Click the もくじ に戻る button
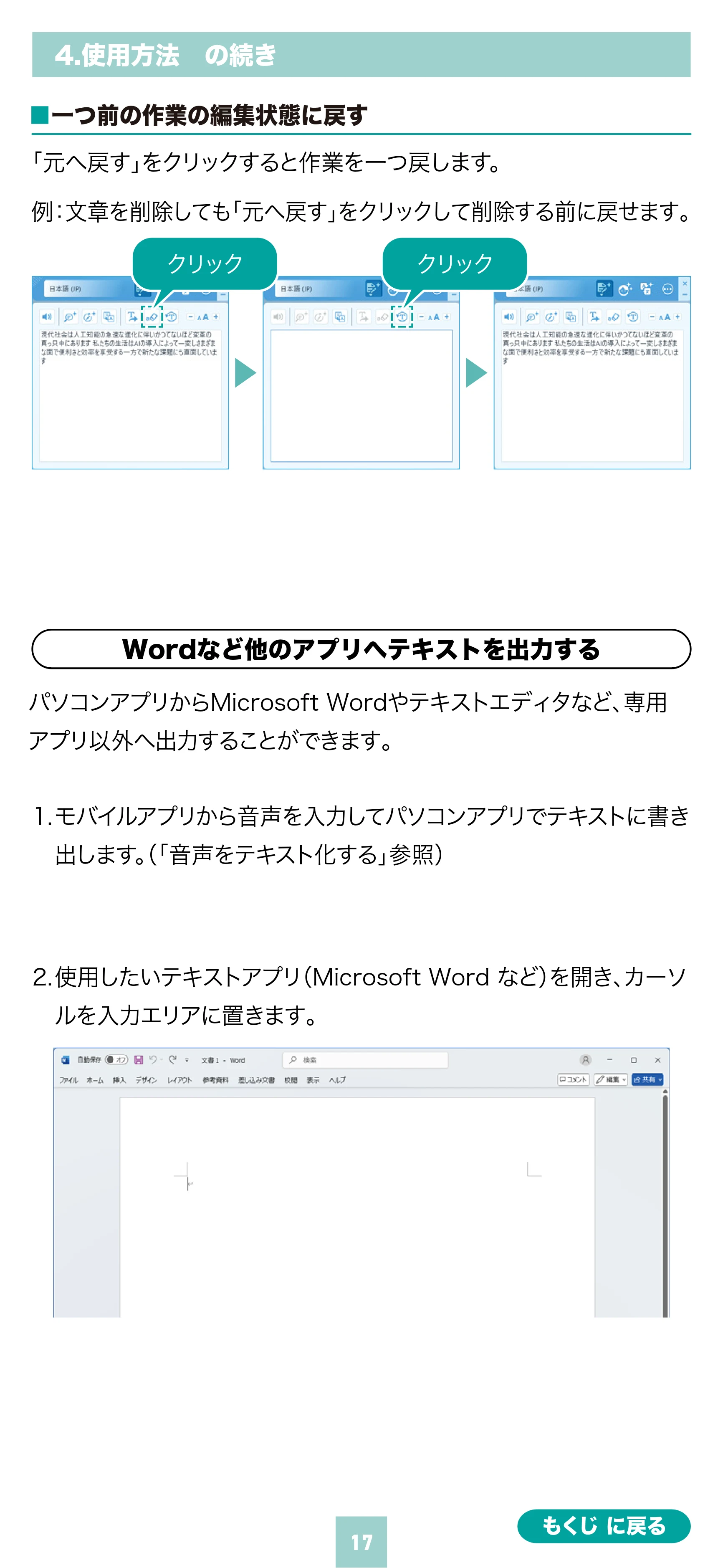This screenshot has height=1568, width=723. click(604, 1525)
